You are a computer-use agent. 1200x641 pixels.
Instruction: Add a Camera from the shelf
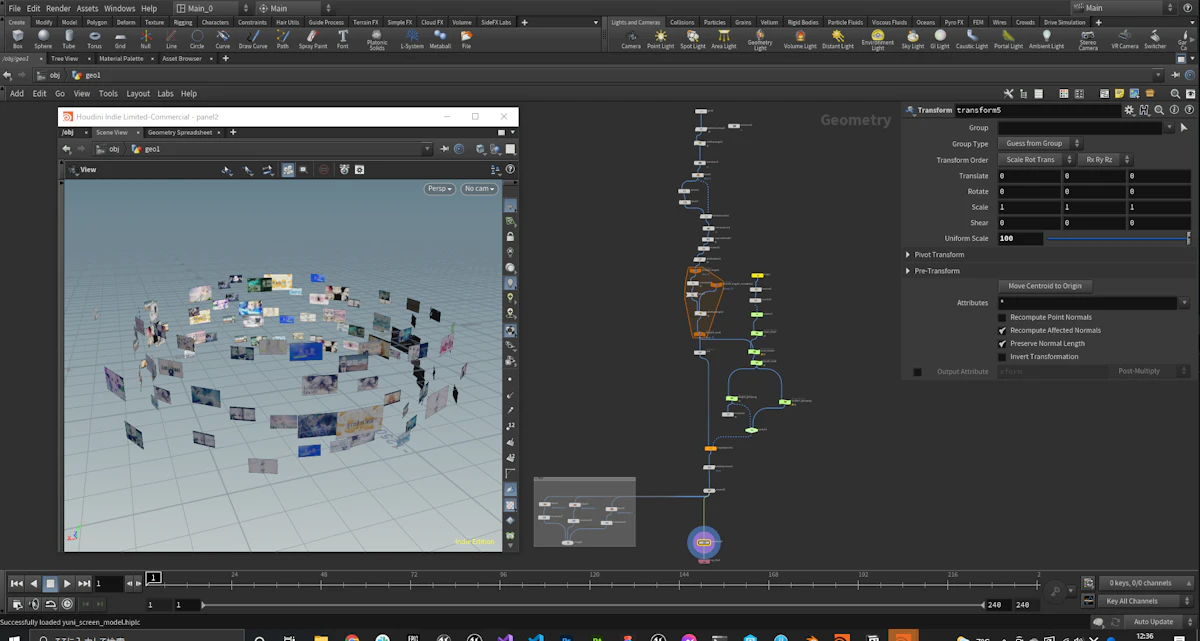pyautogui.click(x=631, y=39)
